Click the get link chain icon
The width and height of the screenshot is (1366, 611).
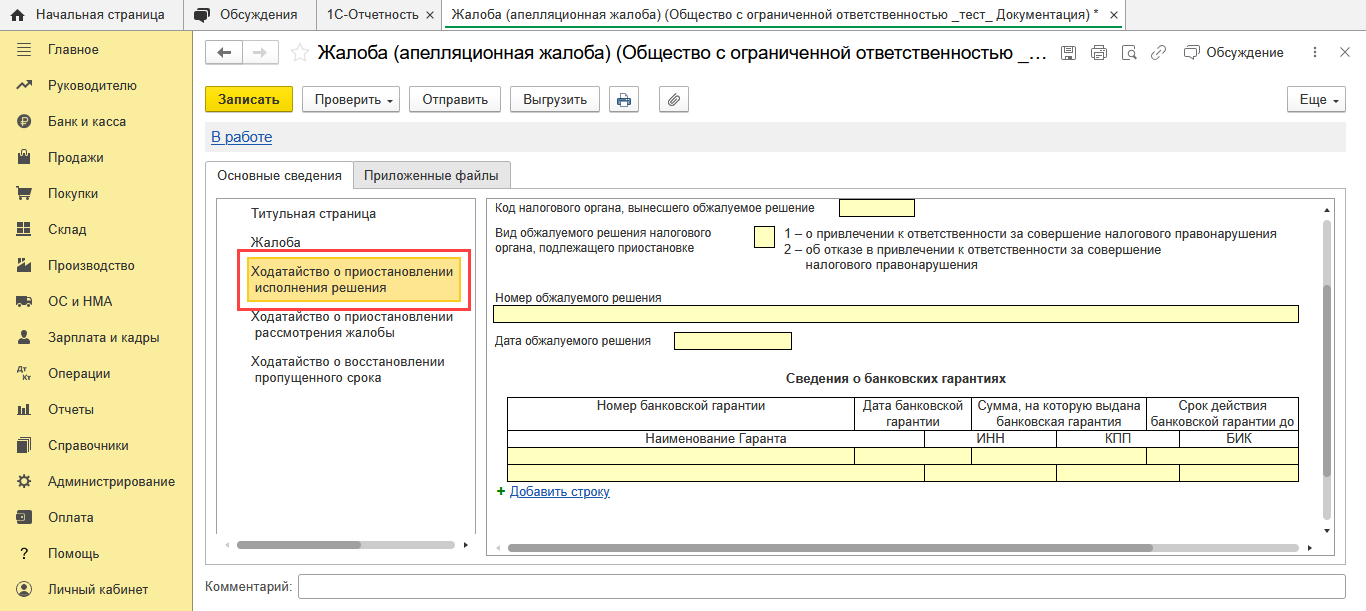[x=1159, y=53]
